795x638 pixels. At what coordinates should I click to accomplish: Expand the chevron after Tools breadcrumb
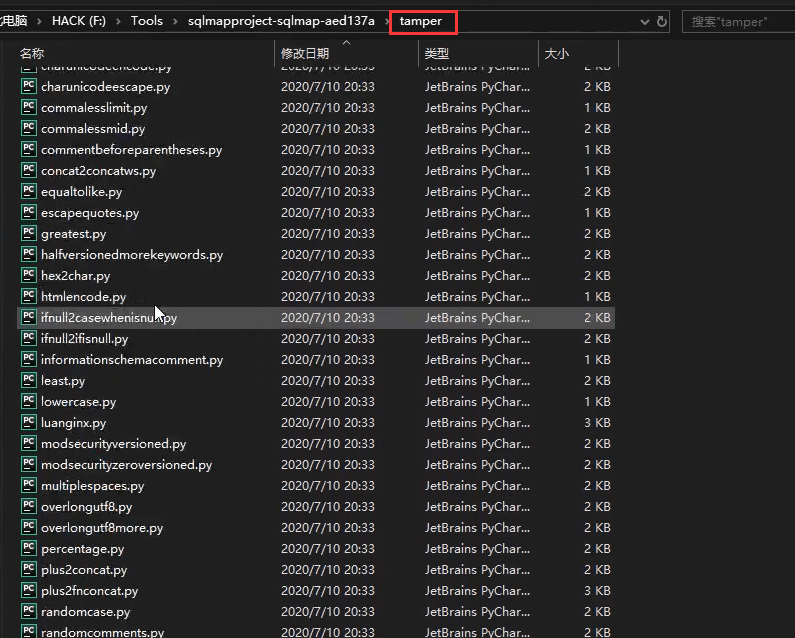[x=175, y=21]
